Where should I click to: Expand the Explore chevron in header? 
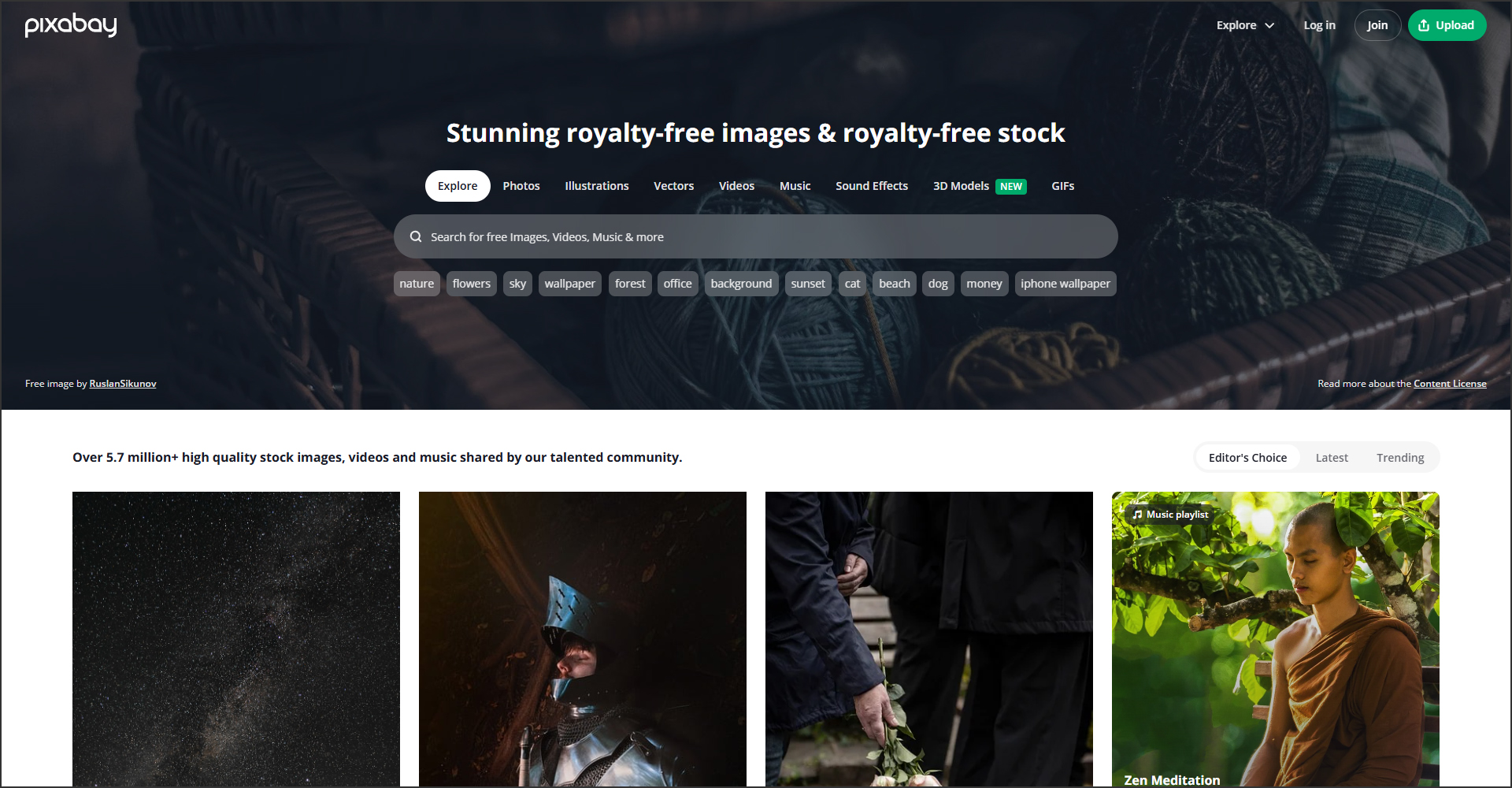1269,25
